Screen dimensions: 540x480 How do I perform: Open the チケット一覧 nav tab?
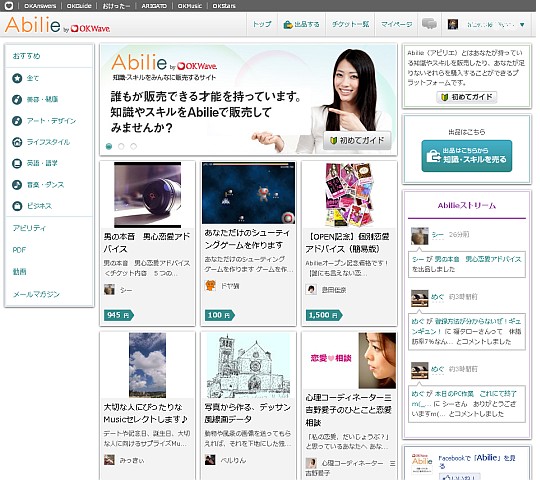(x=350, y=24)
